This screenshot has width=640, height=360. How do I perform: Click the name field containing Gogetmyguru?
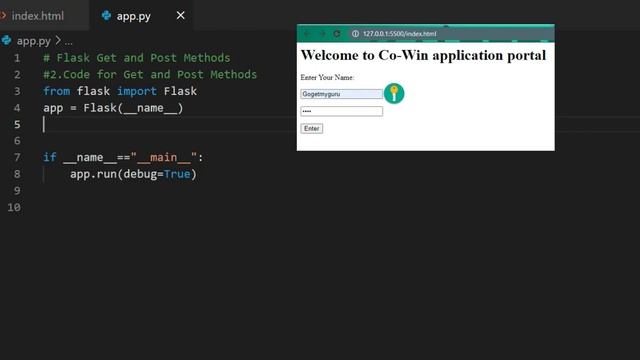pyautogui.click(x=341, y=94)
